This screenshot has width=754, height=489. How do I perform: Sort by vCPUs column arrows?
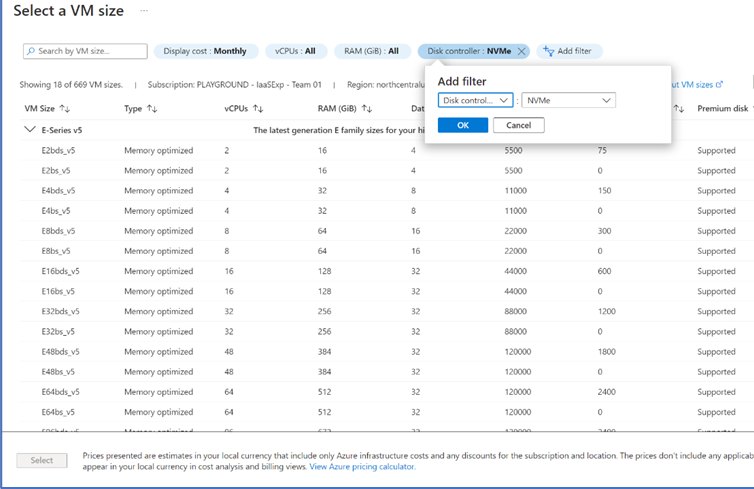[x=258, y=109]
